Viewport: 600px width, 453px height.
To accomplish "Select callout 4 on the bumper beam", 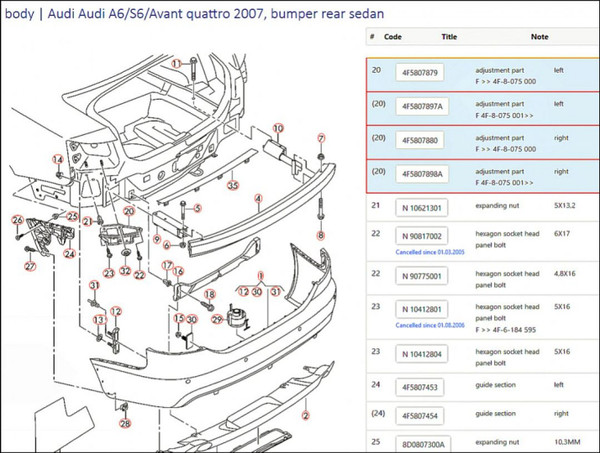I will [257, 199].
